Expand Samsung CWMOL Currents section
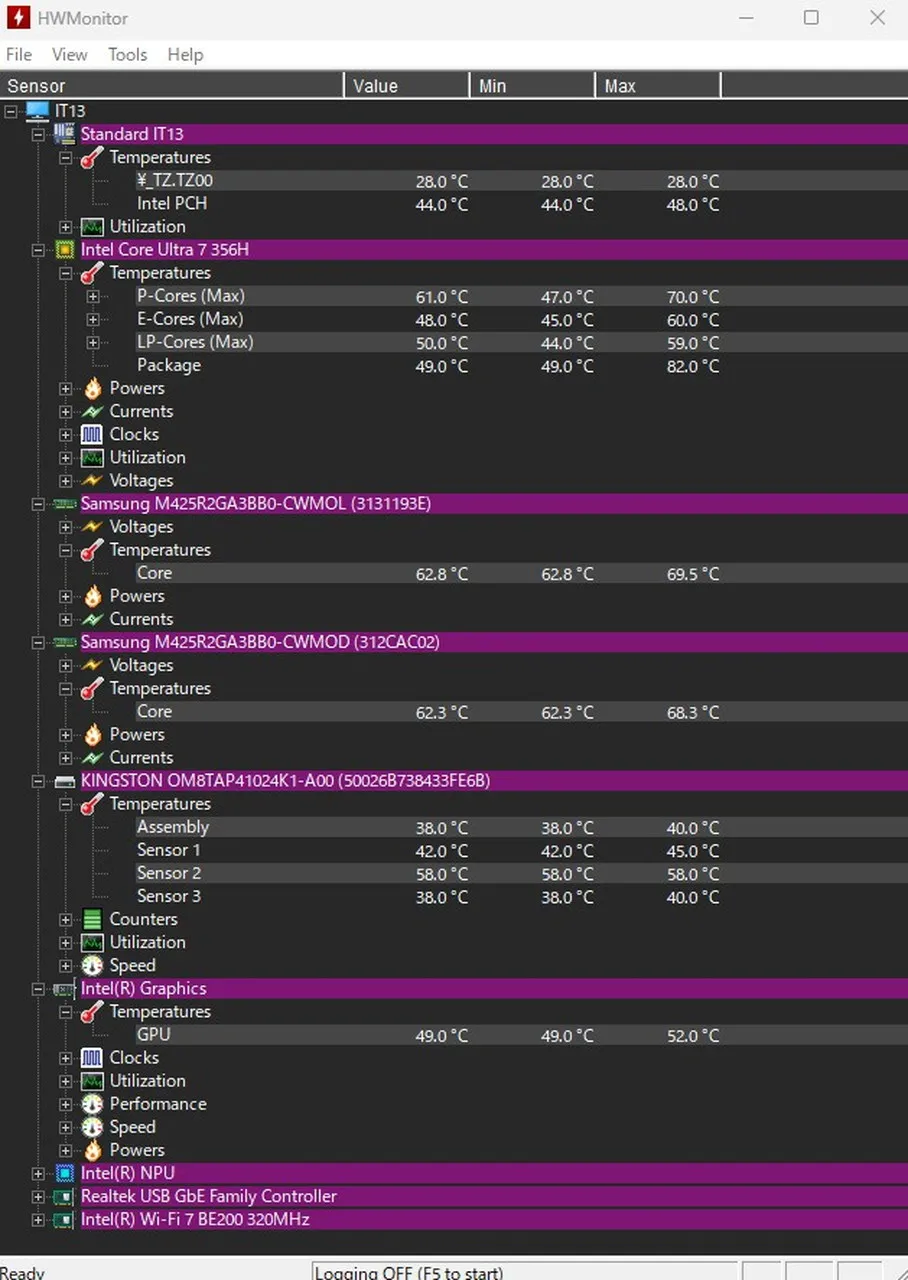Screen dimensions: 908x1280 pyautogui.click(x=65, y=619)
